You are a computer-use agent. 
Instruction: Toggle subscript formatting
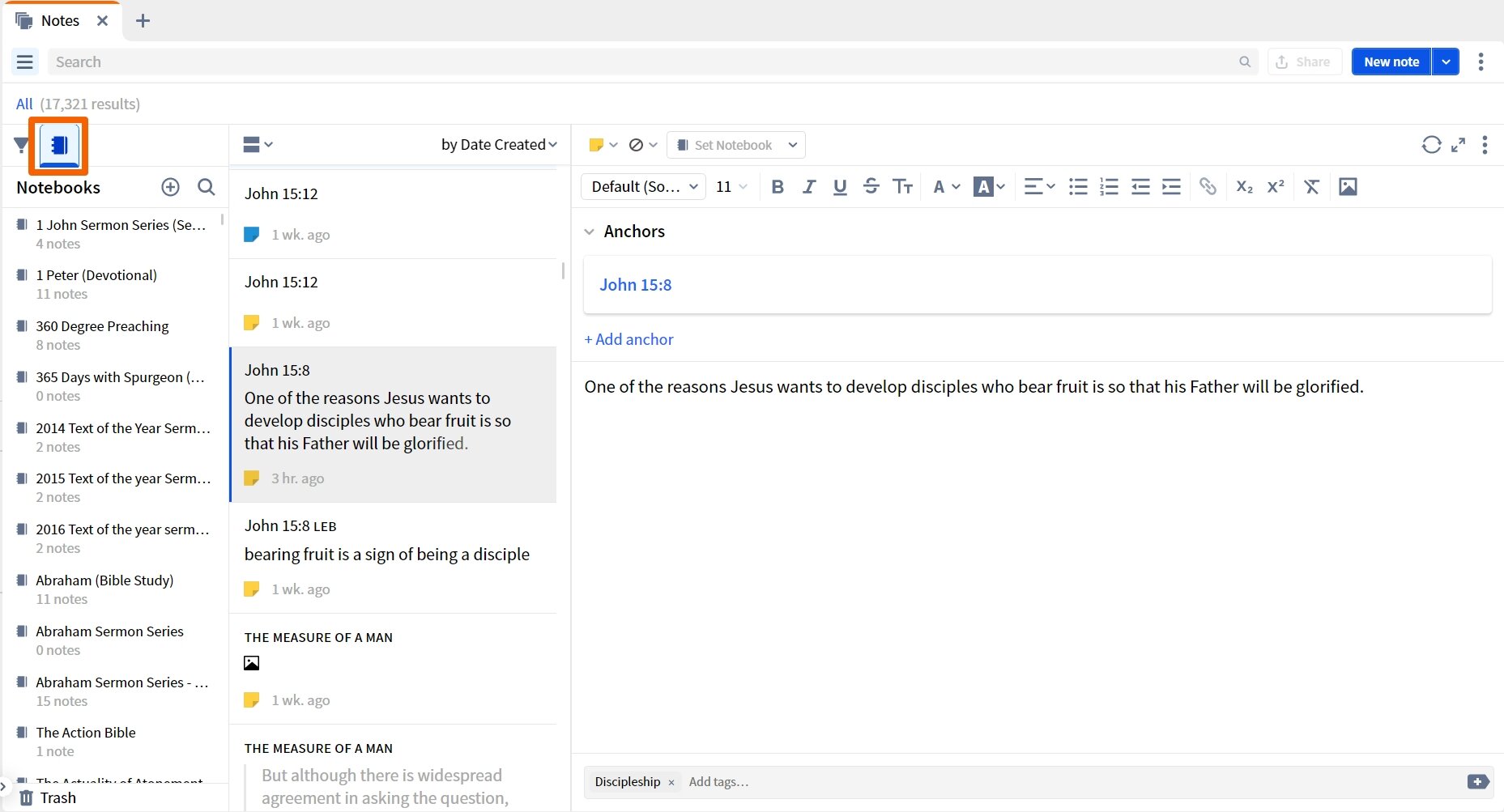click(1245, 187)
